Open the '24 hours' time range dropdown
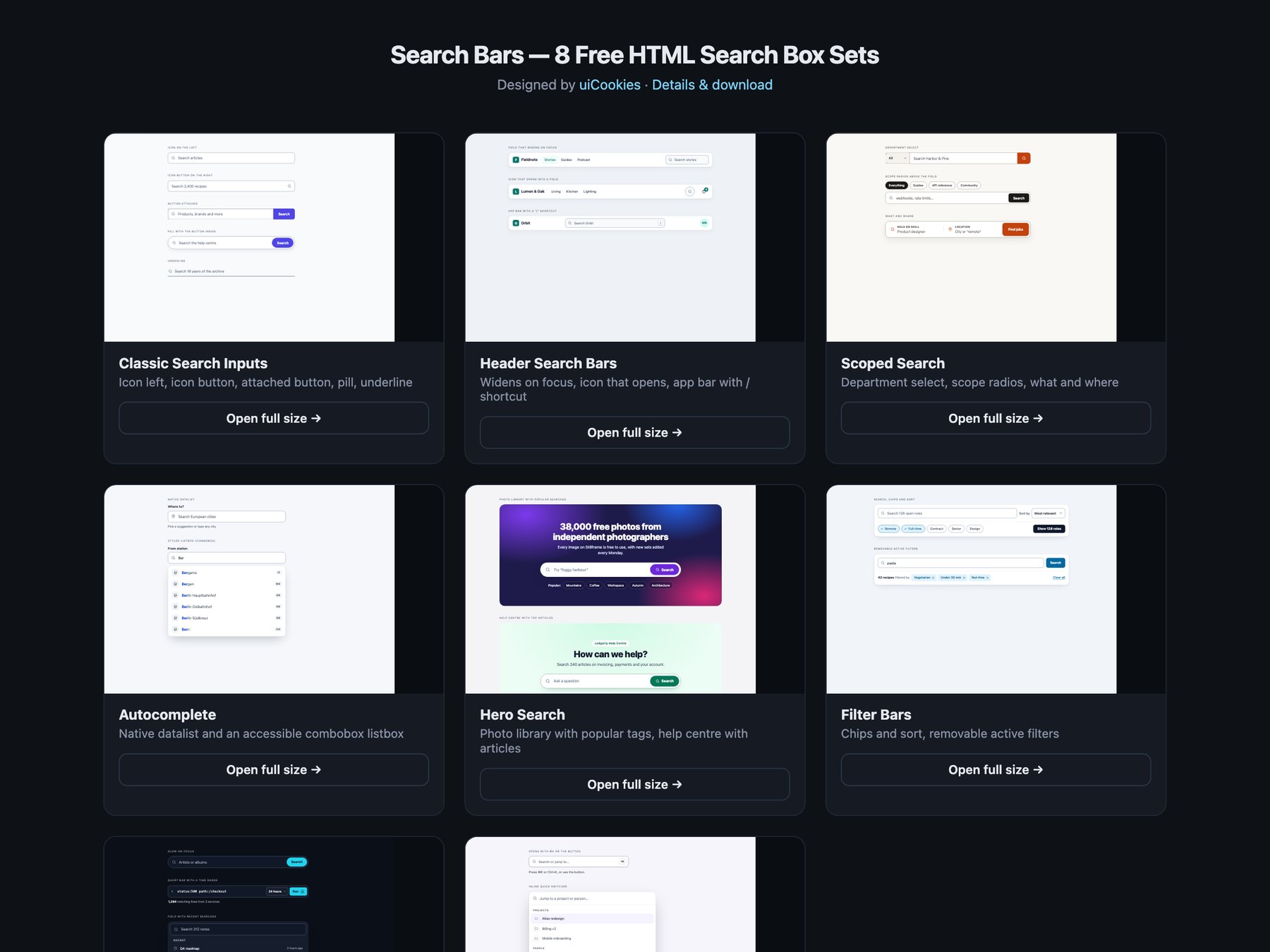 click(x=277, y=891)
